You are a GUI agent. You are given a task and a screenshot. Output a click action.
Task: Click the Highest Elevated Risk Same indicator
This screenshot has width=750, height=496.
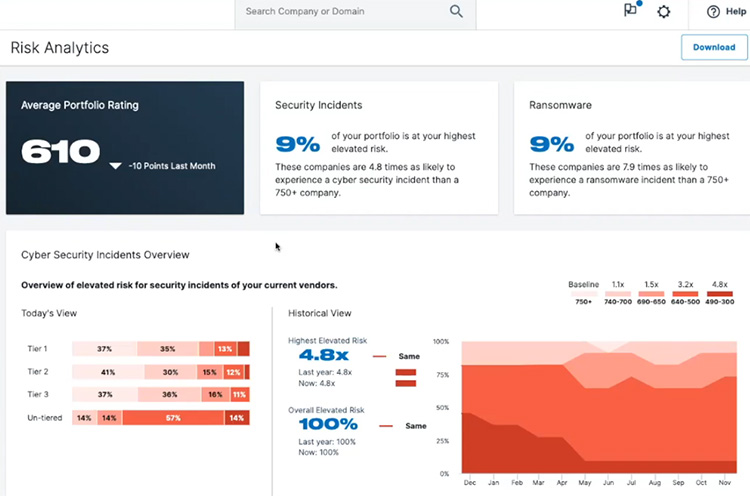click(x=397, y=355)
